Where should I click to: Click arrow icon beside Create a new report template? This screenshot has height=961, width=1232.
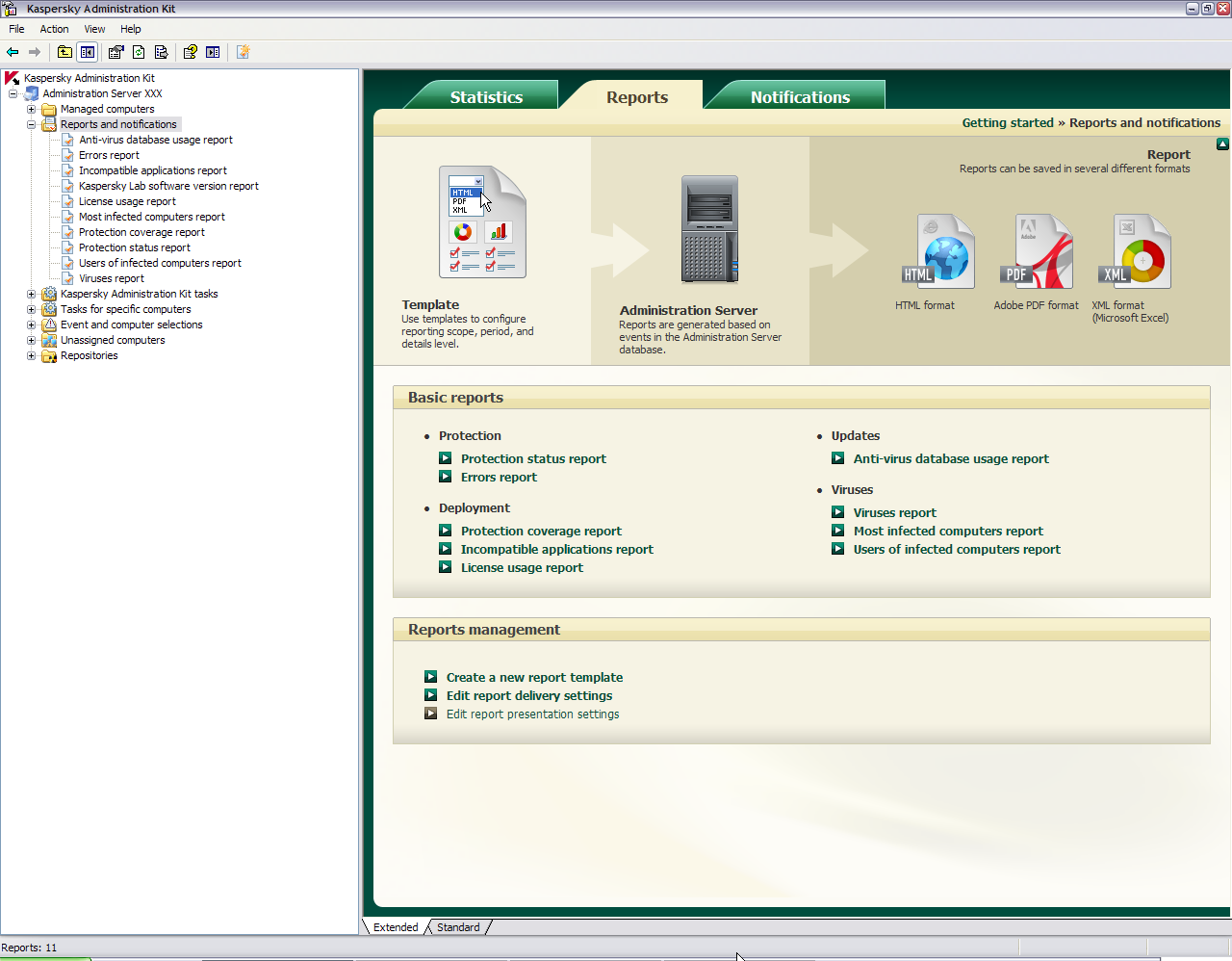point(431,677)
